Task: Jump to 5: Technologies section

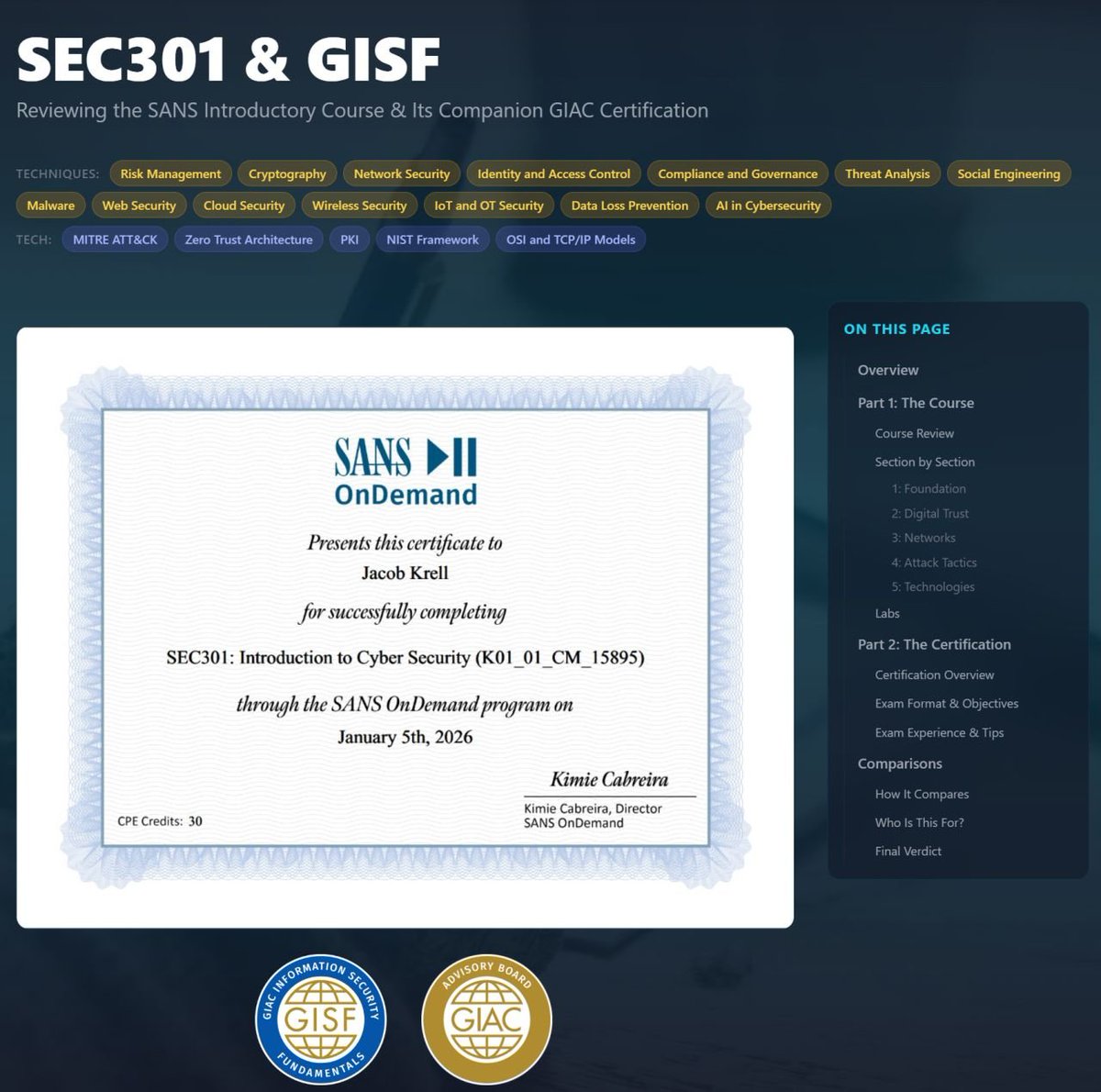Action: coord(933,586)
